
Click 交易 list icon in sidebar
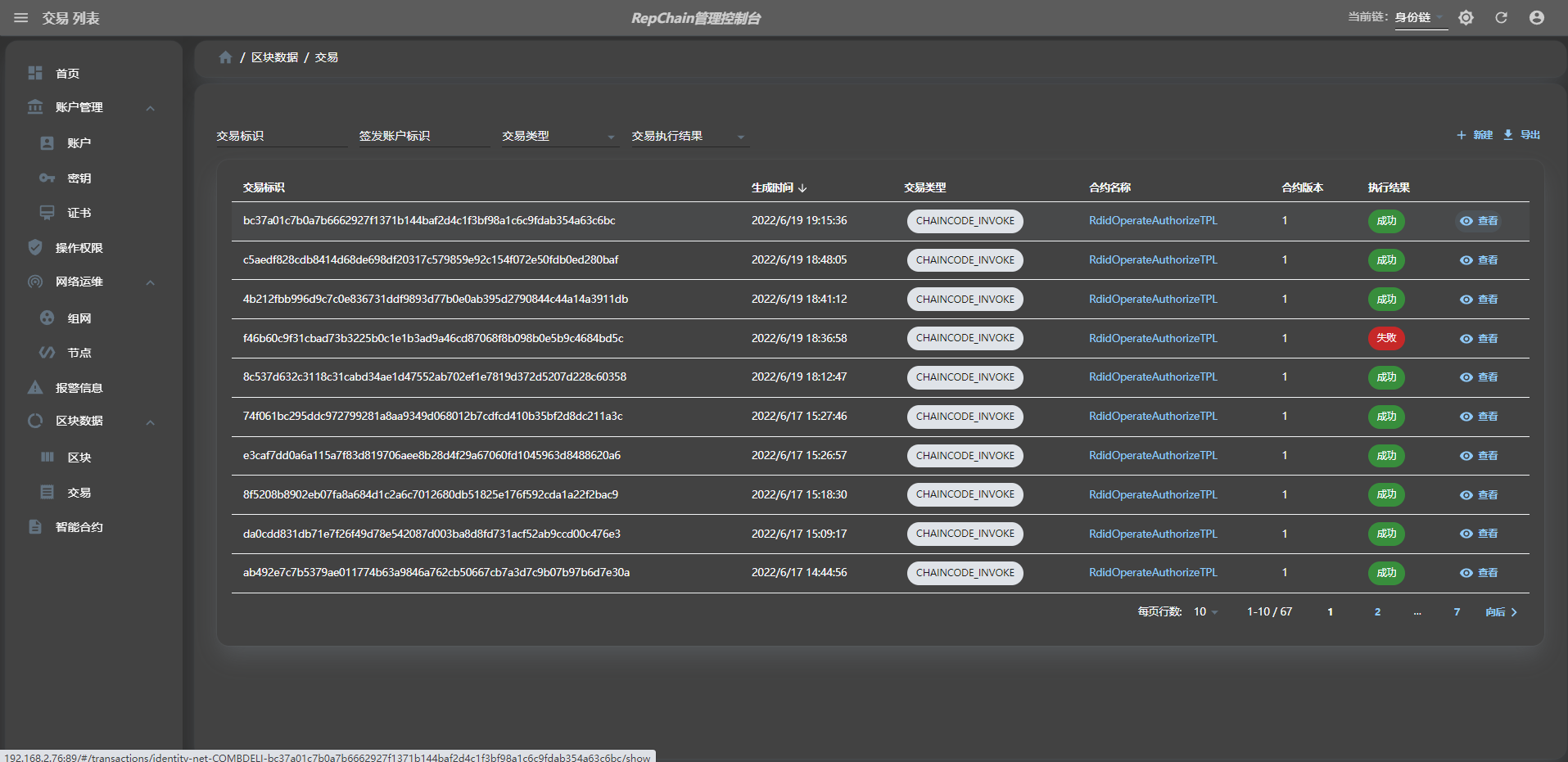pyautogui.click(x=47, y=492)
